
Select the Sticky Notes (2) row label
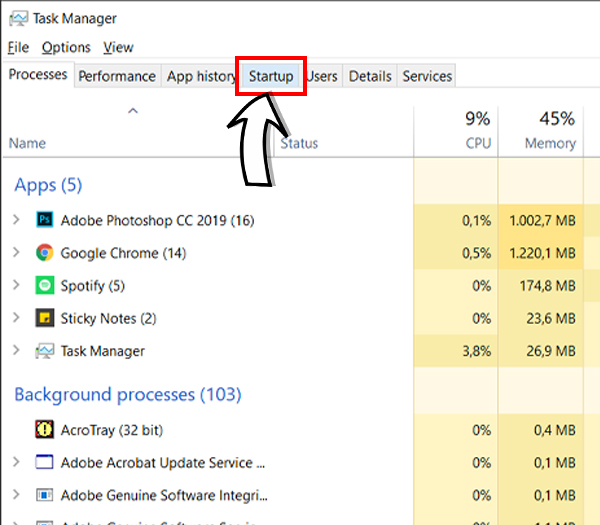(108, 318)
